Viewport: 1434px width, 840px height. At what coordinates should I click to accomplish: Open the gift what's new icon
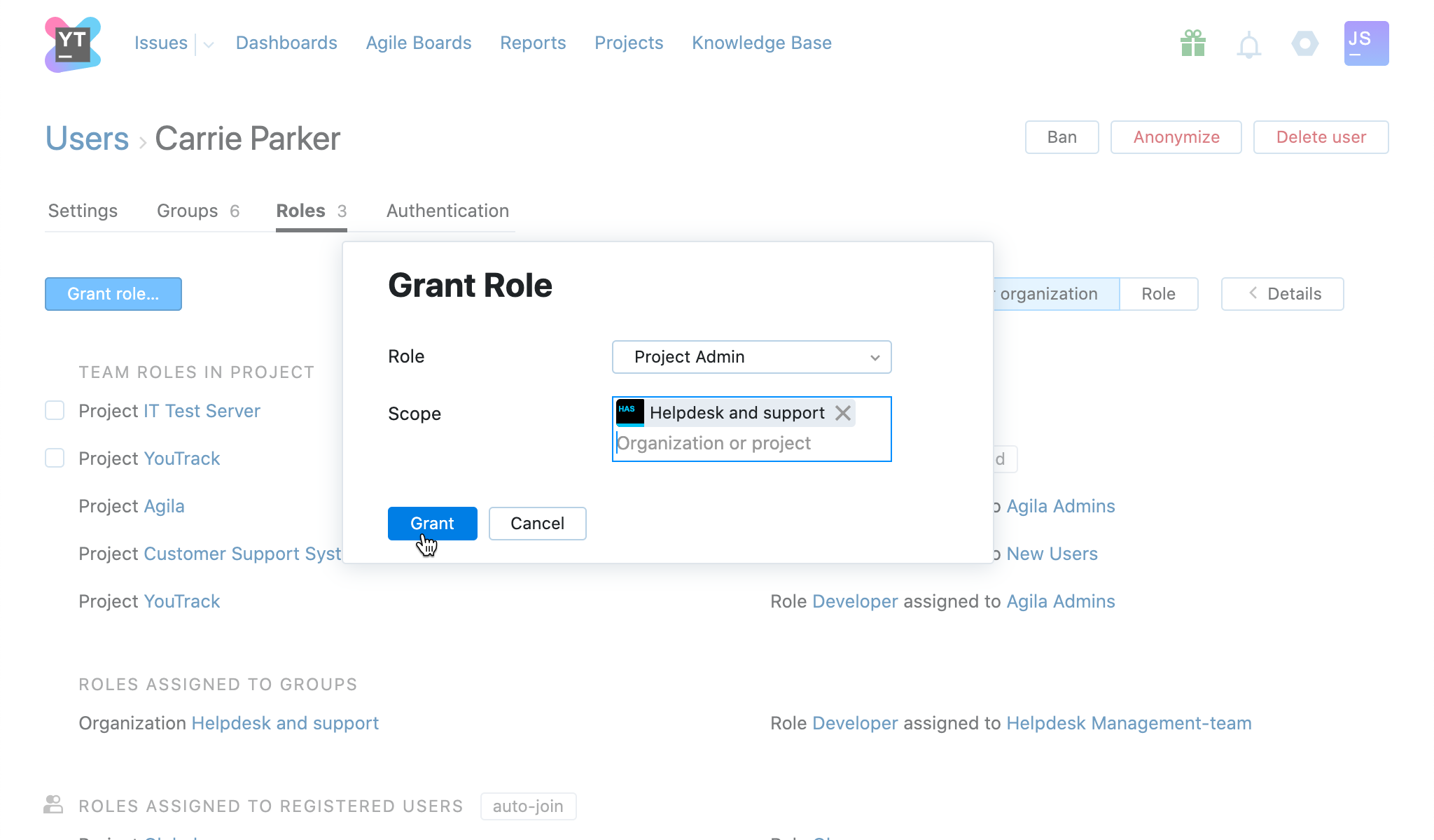coord(1192,44)
